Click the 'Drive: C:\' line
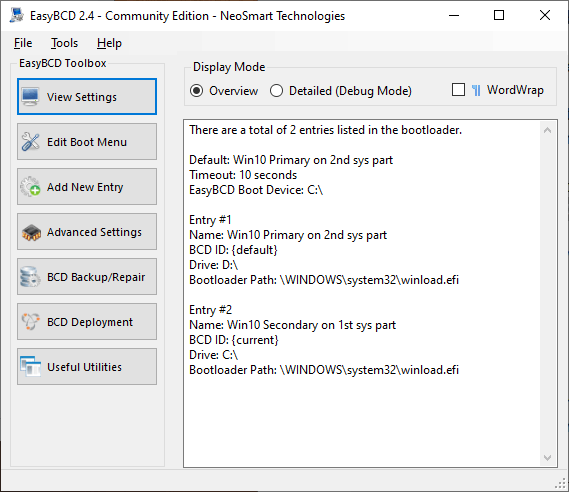The width and height of the screenshot is (569, 492). [x=213, y=355]
